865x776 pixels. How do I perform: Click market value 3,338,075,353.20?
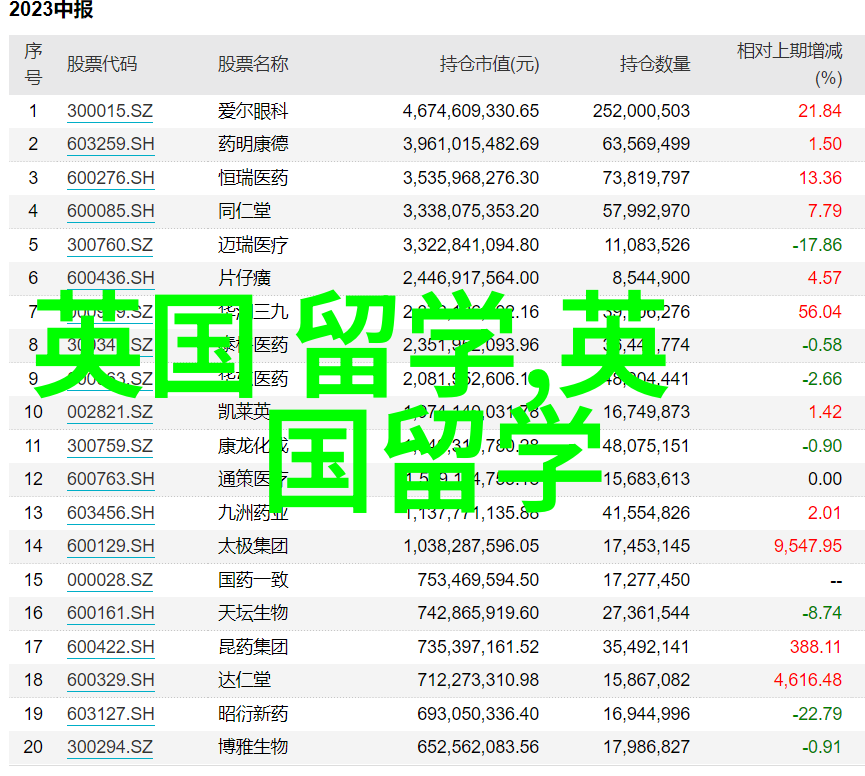(x=471, y=211)
